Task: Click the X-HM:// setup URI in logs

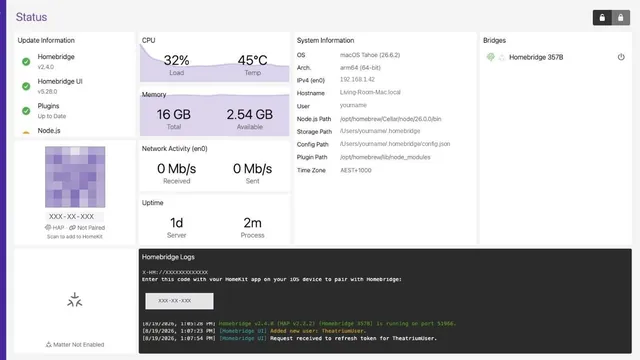Action: (175, 272)
